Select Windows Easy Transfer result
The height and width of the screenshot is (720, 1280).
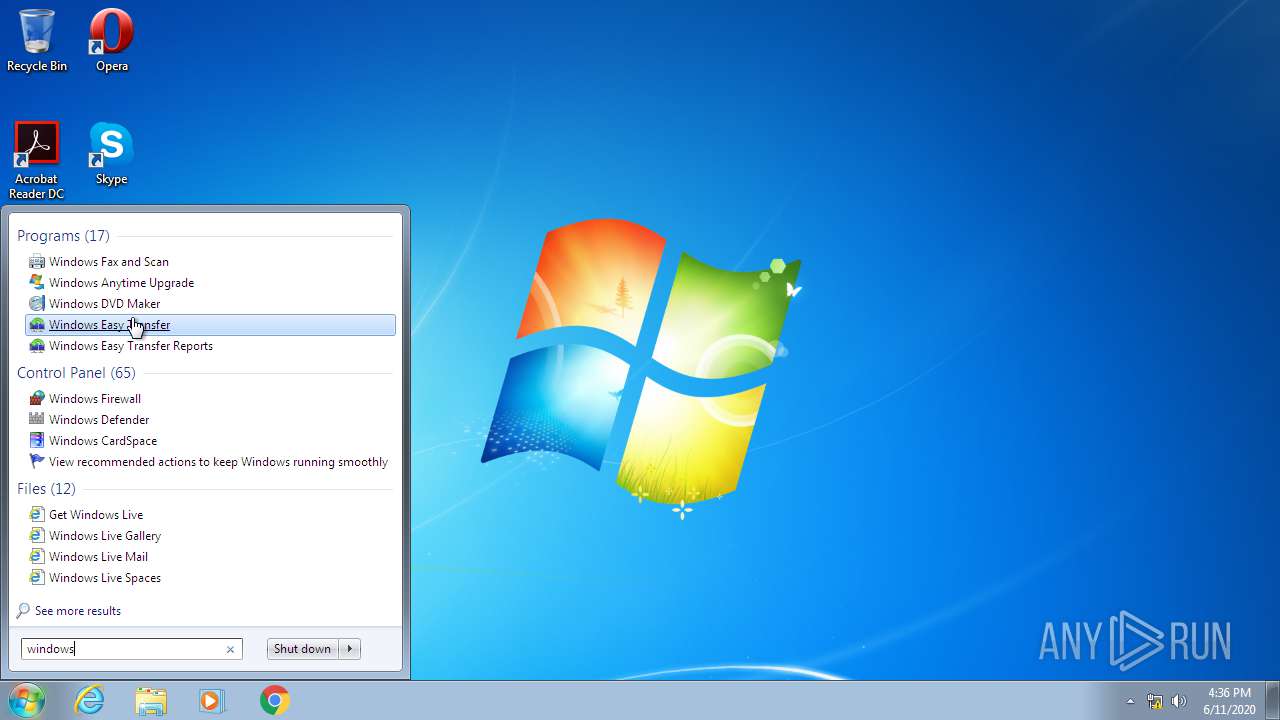[210, 325]
